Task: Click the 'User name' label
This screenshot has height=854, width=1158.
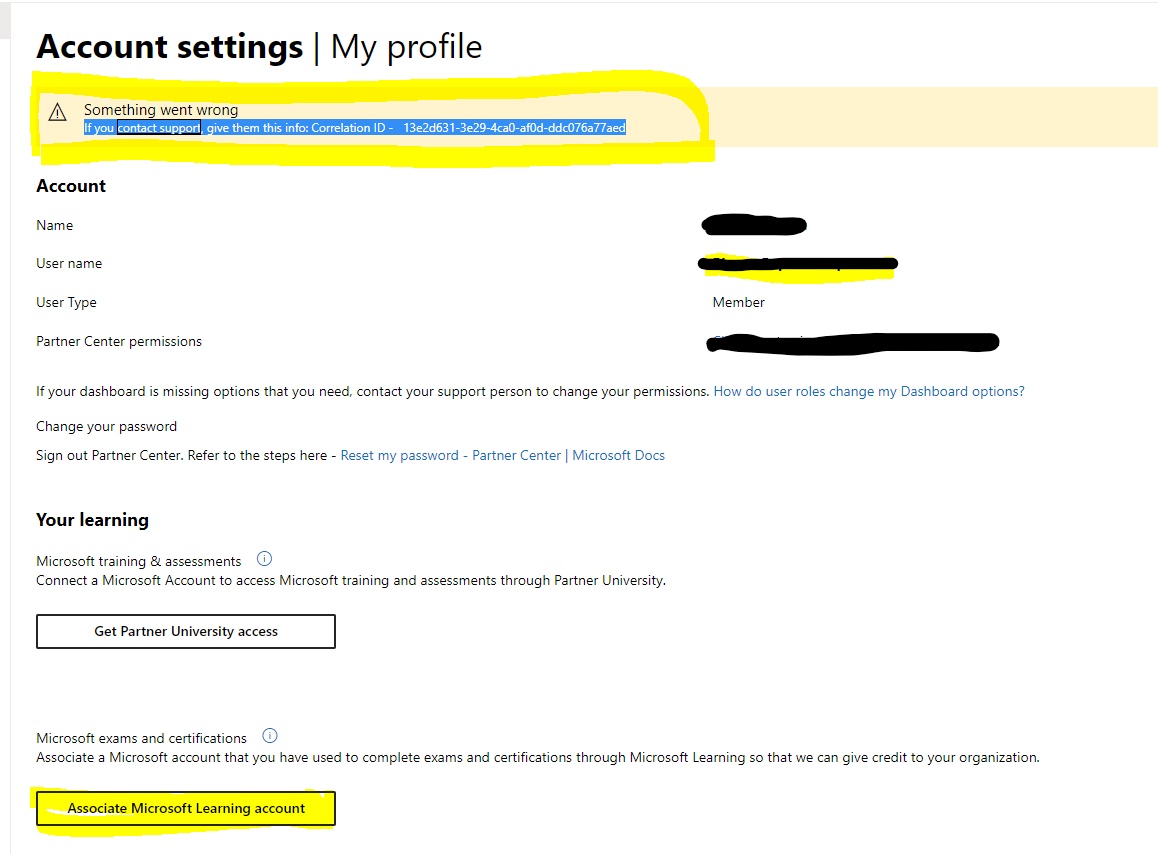Action: [x=69, y=264]
